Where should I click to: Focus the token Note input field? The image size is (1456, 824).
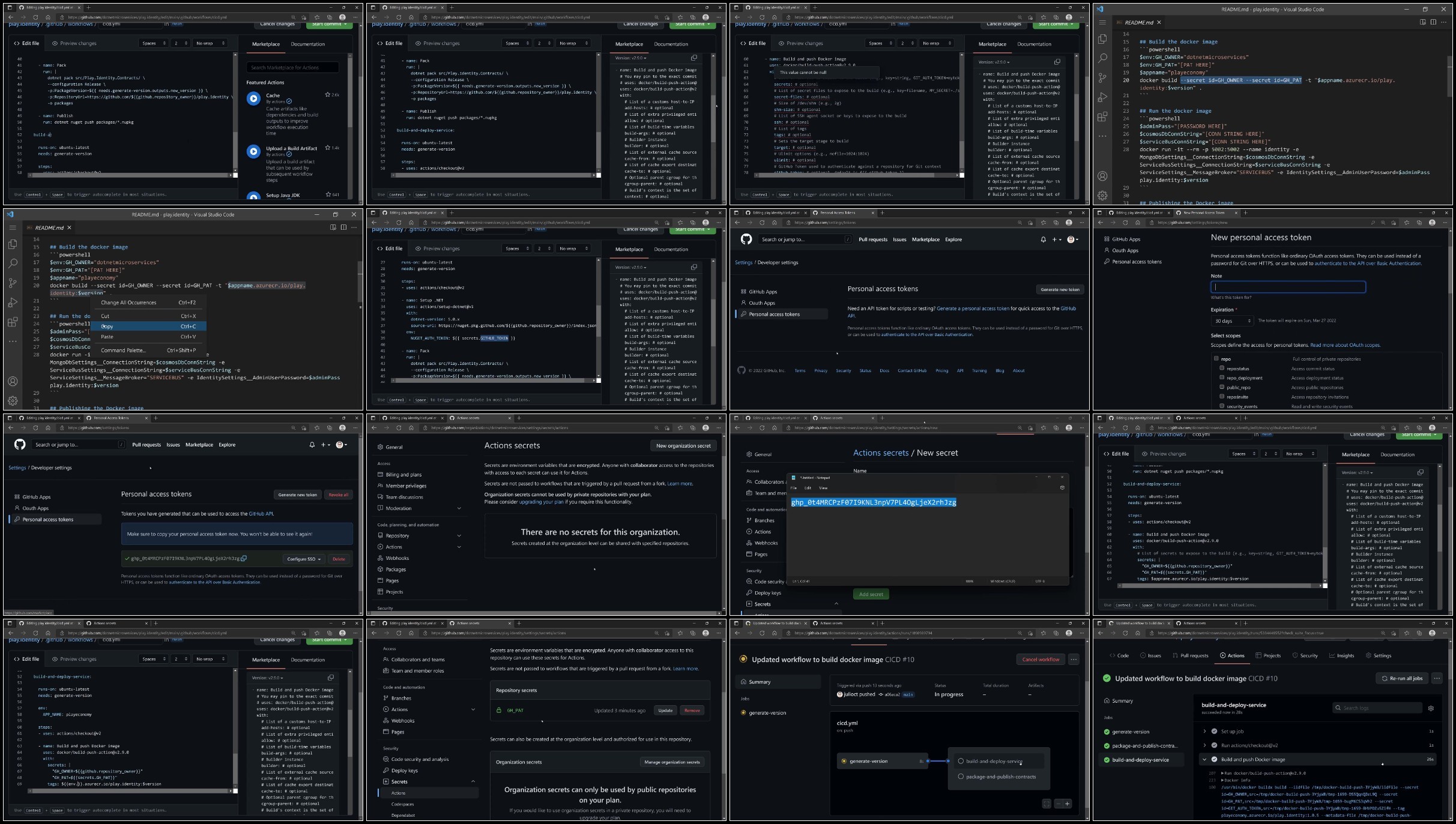pyautogui.click(x=1288, y=287)
